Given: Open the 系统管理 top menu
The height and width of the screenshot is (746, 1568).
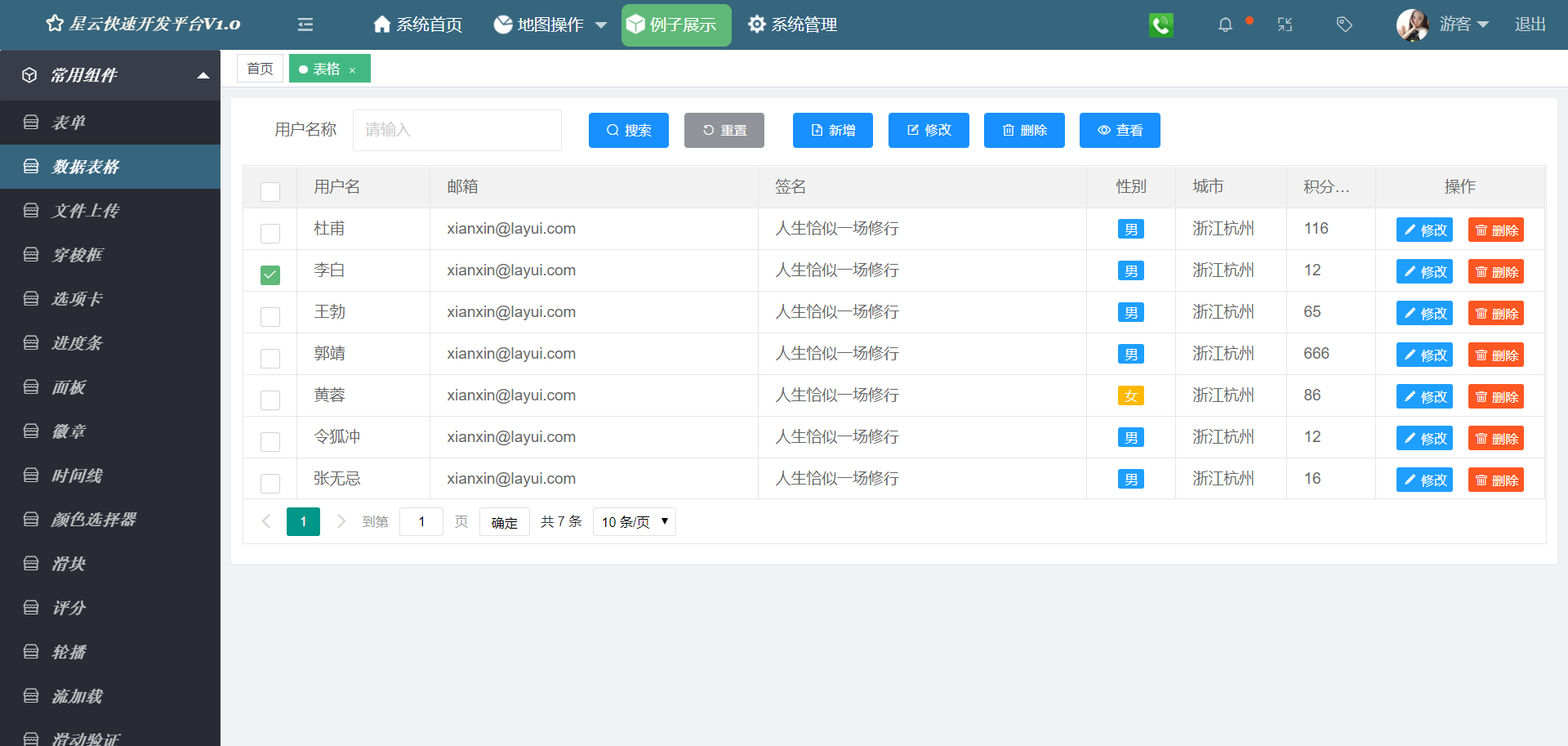Looking at the screenshot, I should point(793,25).
